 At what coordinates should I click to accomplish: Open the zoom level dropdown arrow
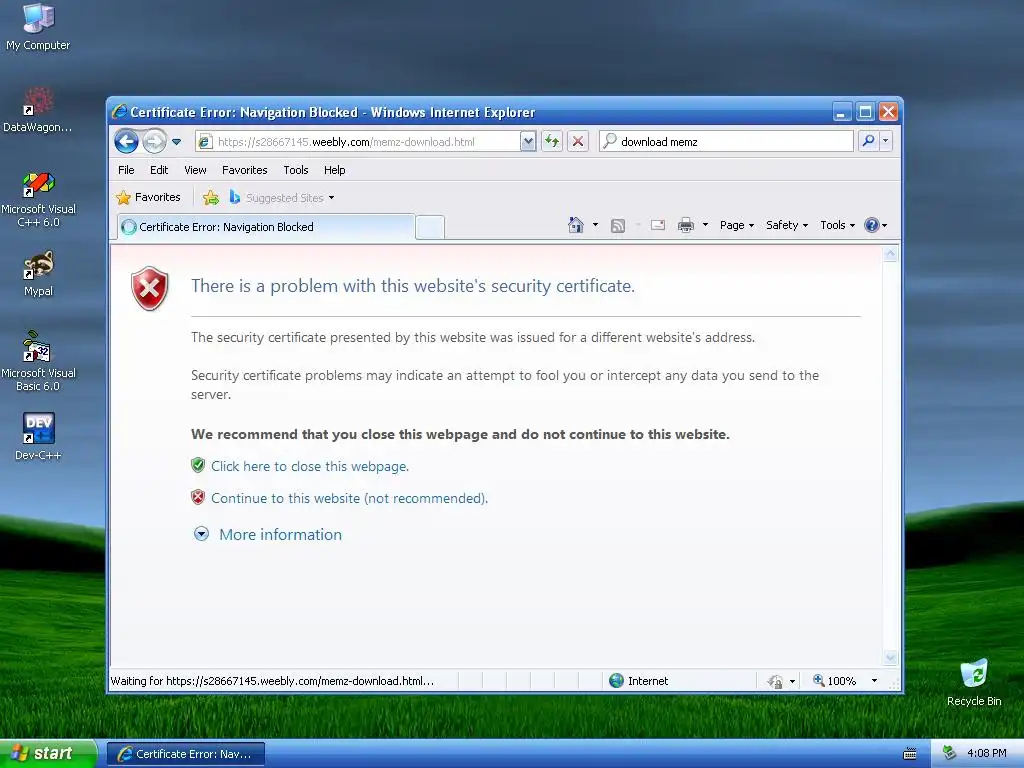(874, 680)
